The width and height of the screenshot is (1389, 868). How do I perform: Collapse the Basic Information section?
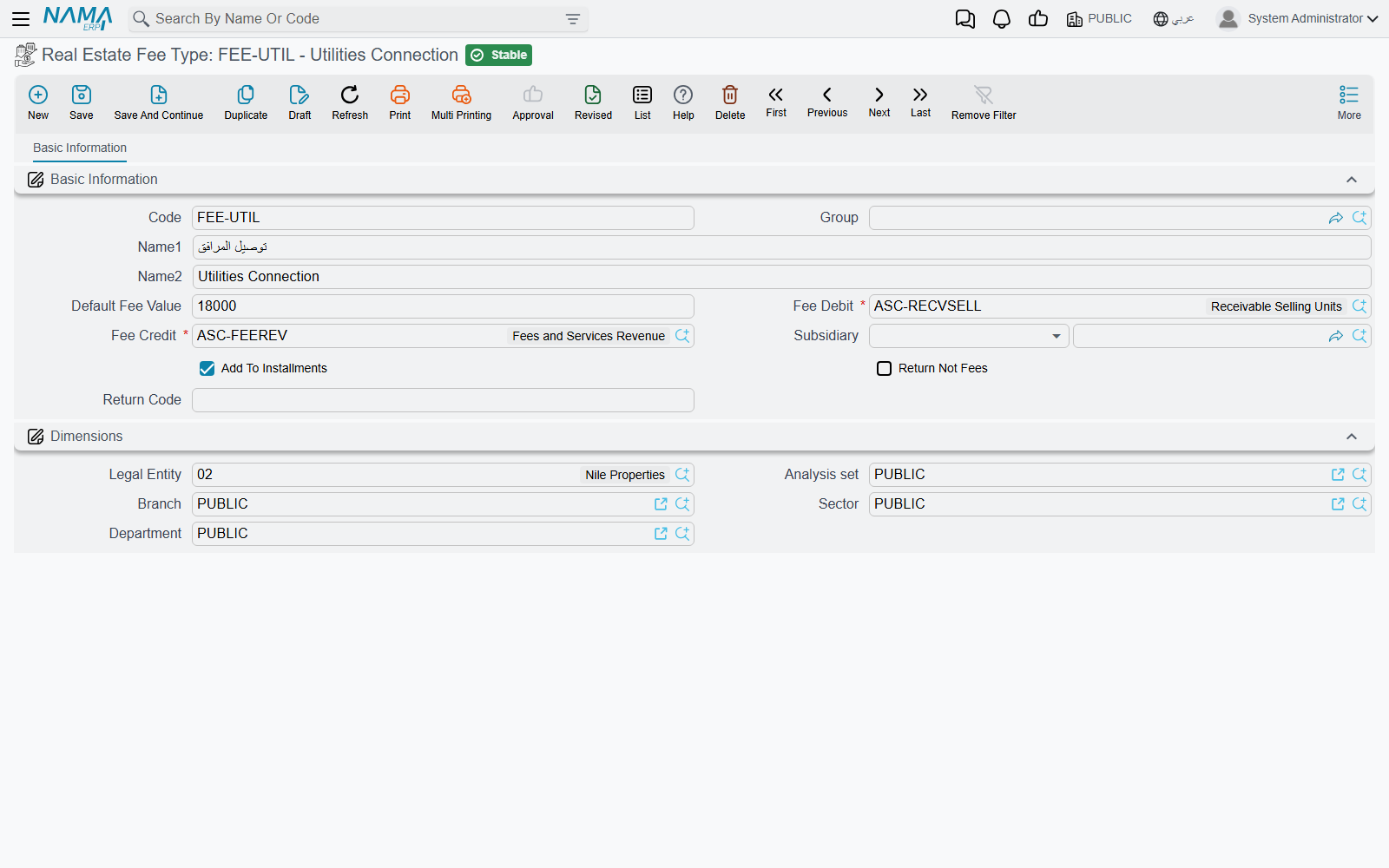tap(1352, 180)
